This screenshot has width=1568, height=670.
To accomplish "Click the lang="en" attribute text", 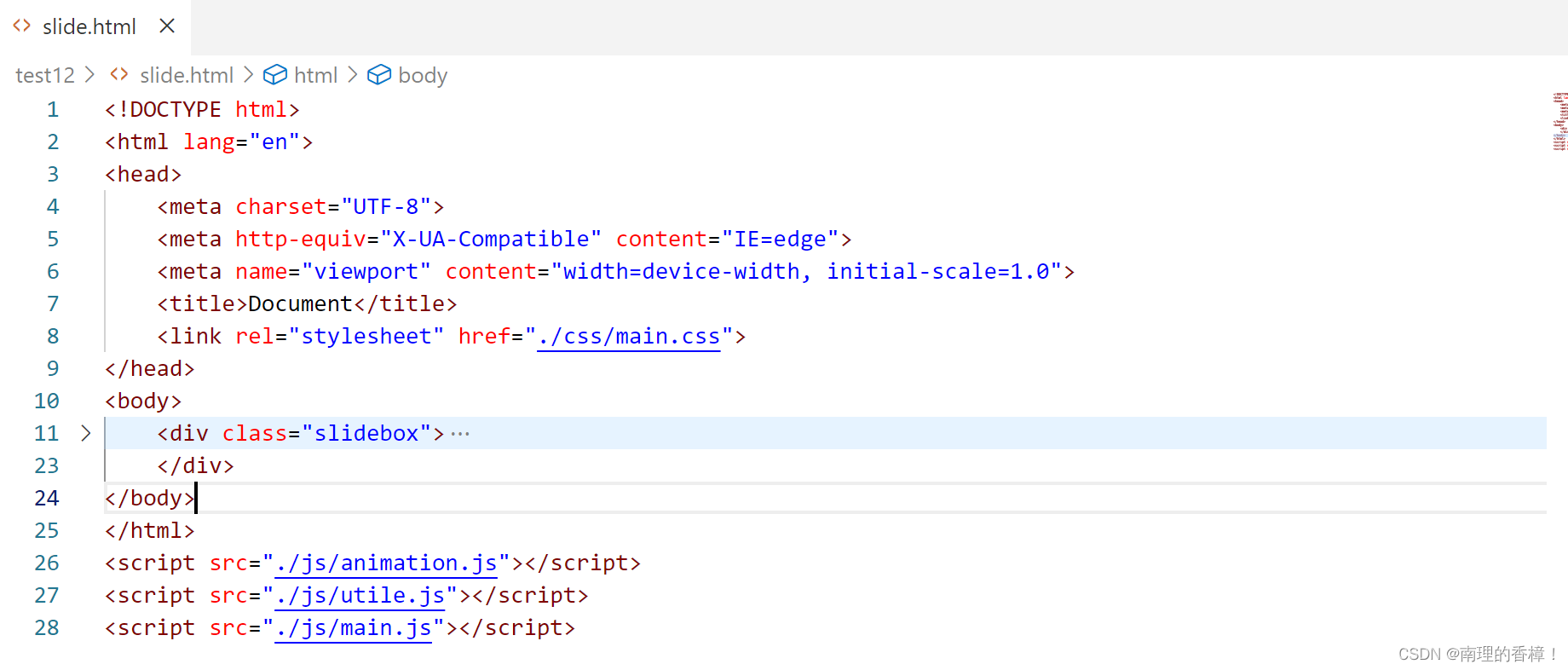I will click(x=242, y=142).
